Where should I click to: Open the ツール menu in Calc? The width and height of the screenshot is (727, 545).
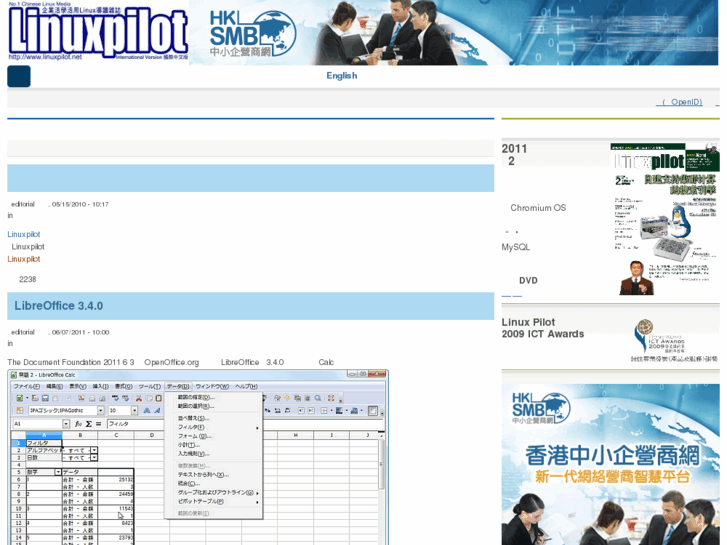(150, 386)
